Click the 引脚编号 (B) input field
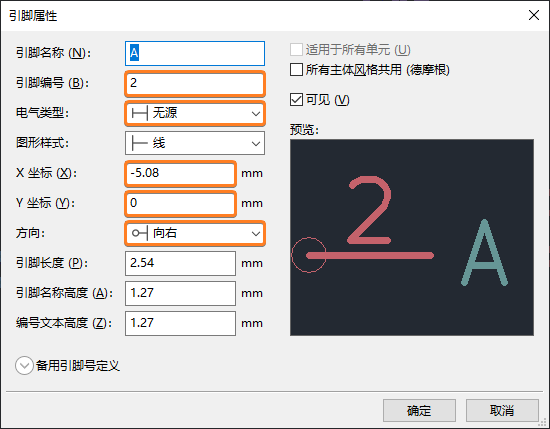 pyautogui.click(x=195, y=83)
